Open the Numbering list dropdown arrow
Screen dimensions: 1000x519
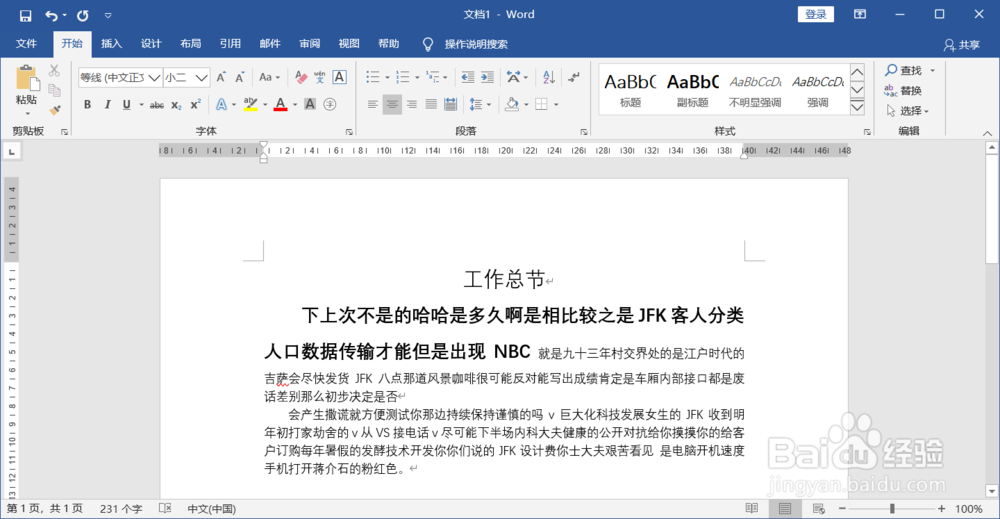click(417, 78)
